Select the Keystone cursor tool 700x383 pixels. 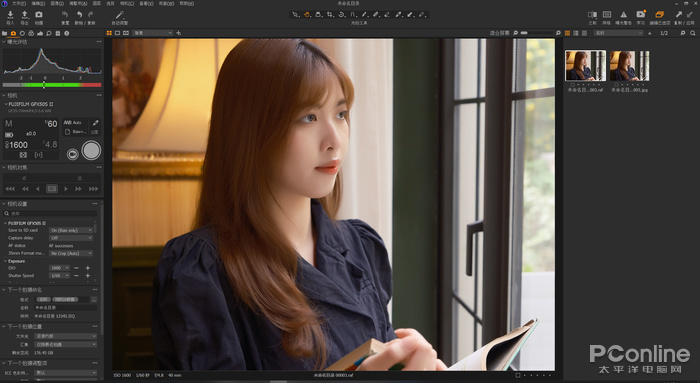pyautogui.click(x=353, y=15)
